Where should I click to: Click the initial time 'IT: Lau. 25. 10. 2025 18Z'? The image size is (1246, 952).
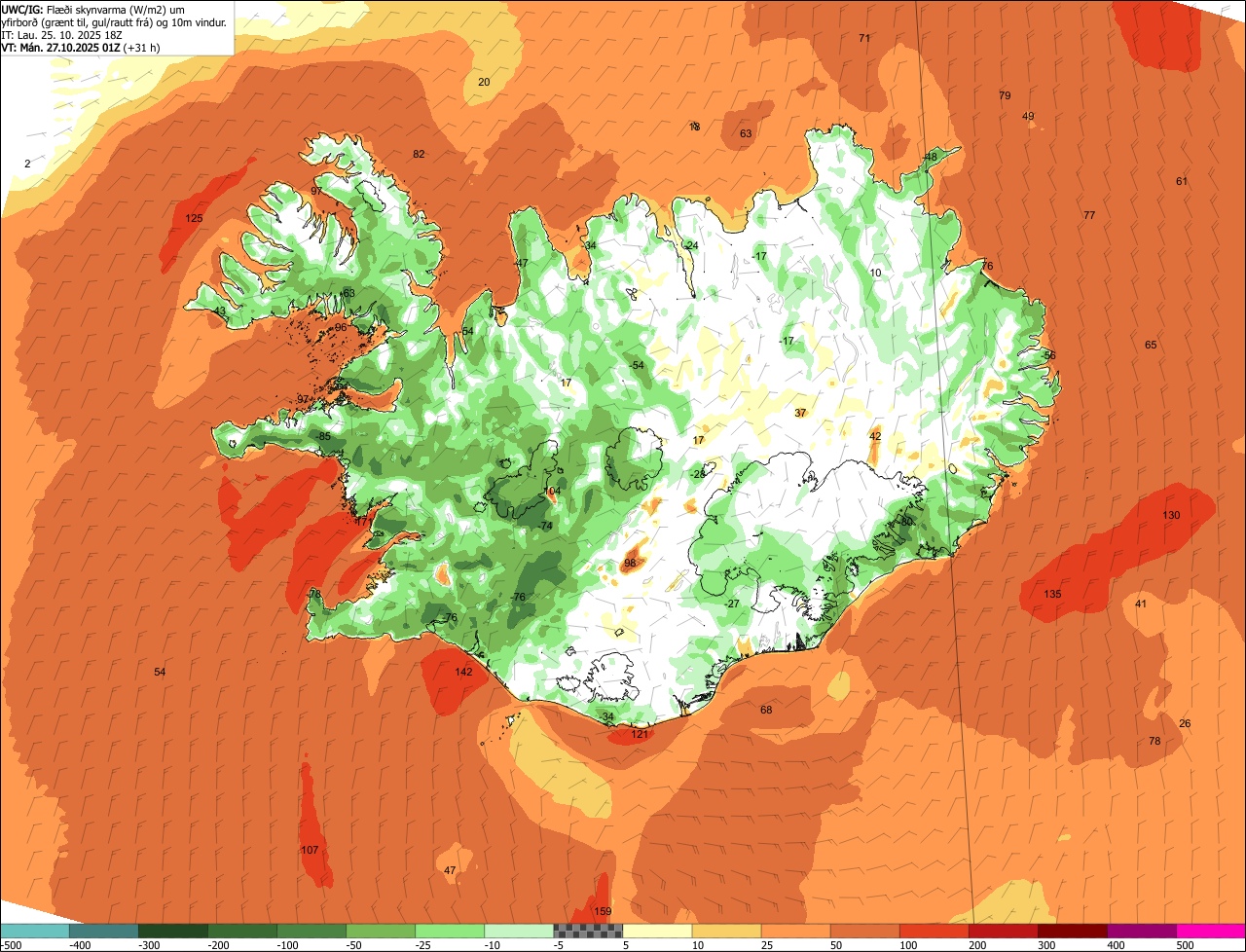pyautogui.click(x=61, y=35)
